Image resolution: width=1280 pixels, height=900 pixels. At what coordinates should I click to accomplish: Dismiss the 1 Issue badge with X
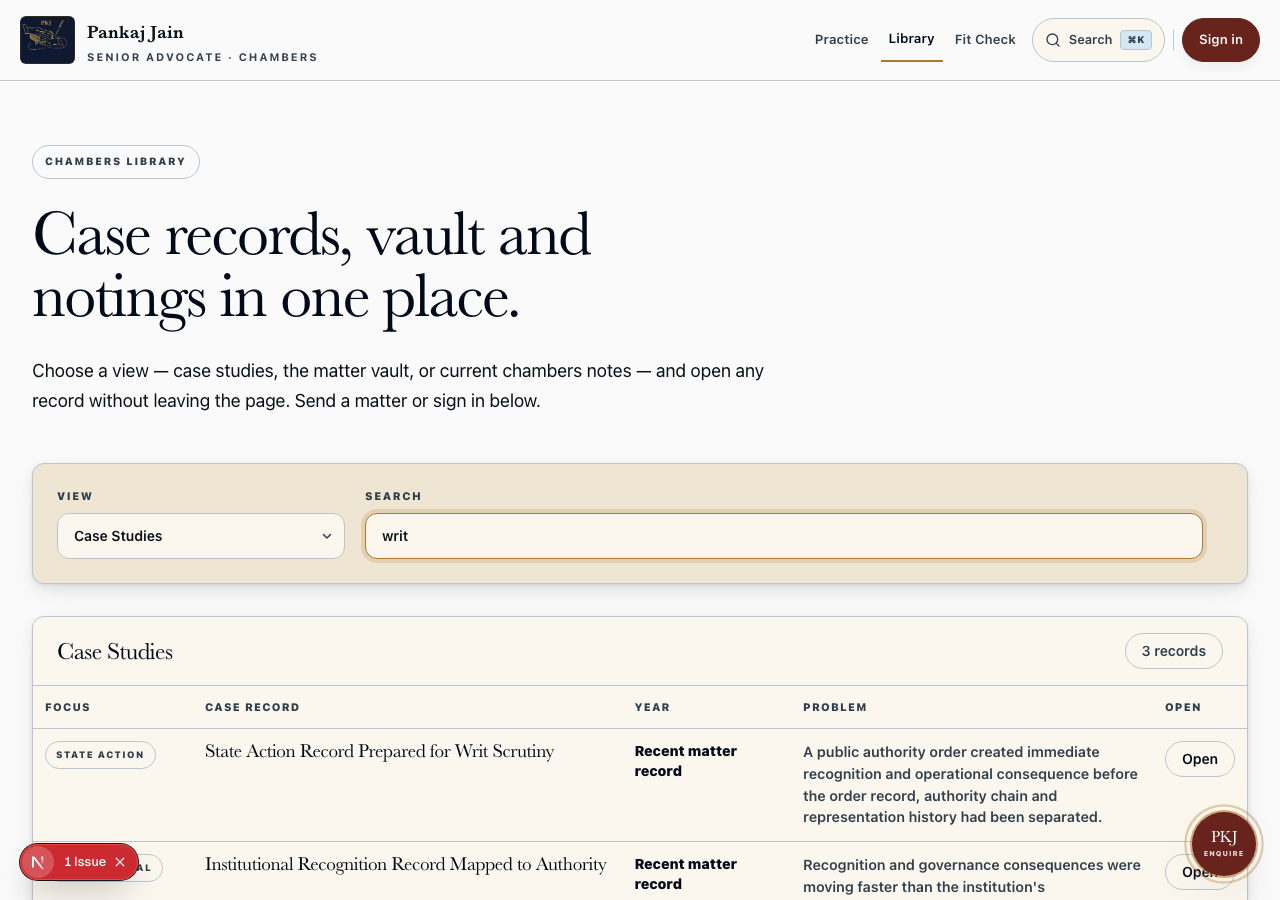(x=120, y=862)
